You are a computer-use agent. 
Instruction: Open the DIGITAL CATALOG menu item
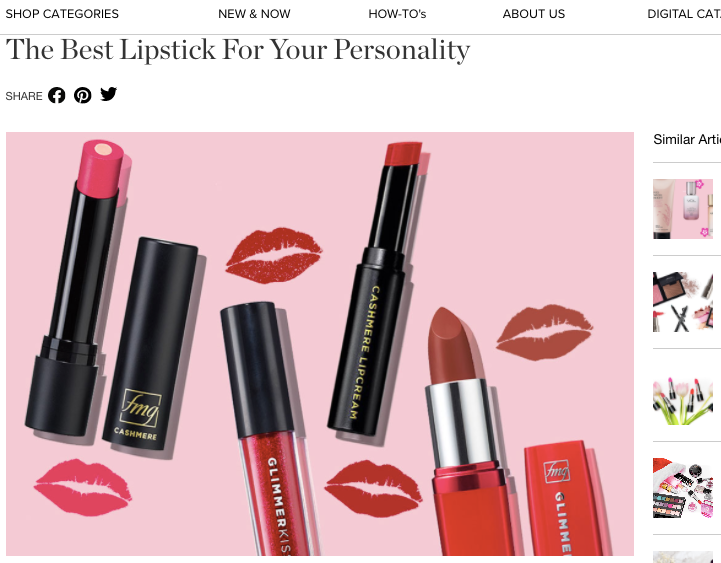(684, 14)
